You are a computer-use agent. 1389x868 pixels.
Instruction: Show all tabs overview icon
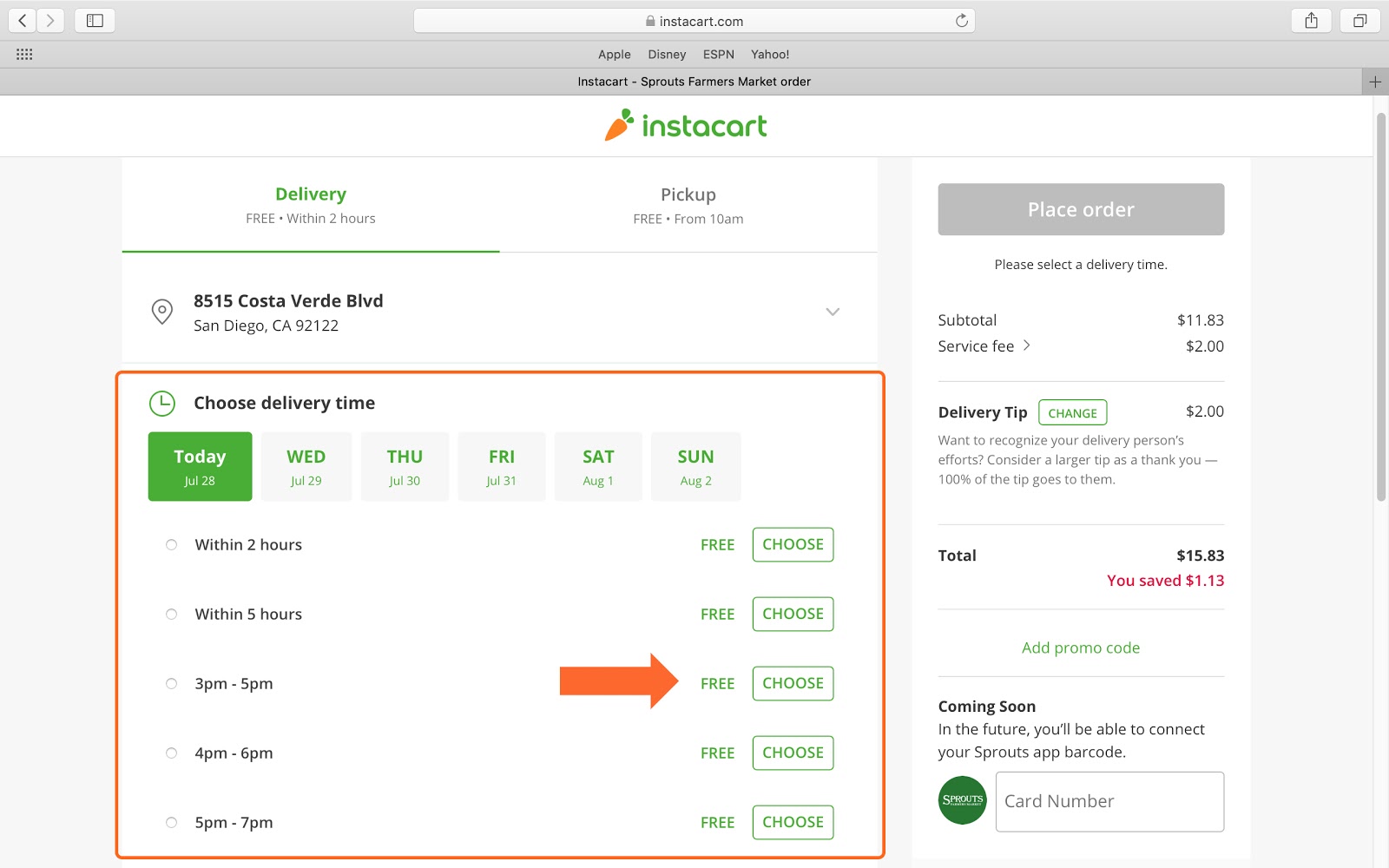tap(1359, 20)
